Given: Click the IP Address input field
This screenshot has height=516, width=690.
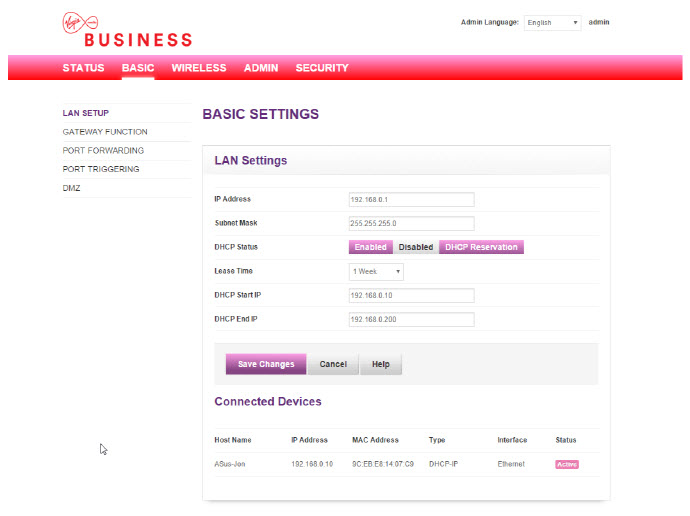Looking at the screenshot, I should [411, 199].
